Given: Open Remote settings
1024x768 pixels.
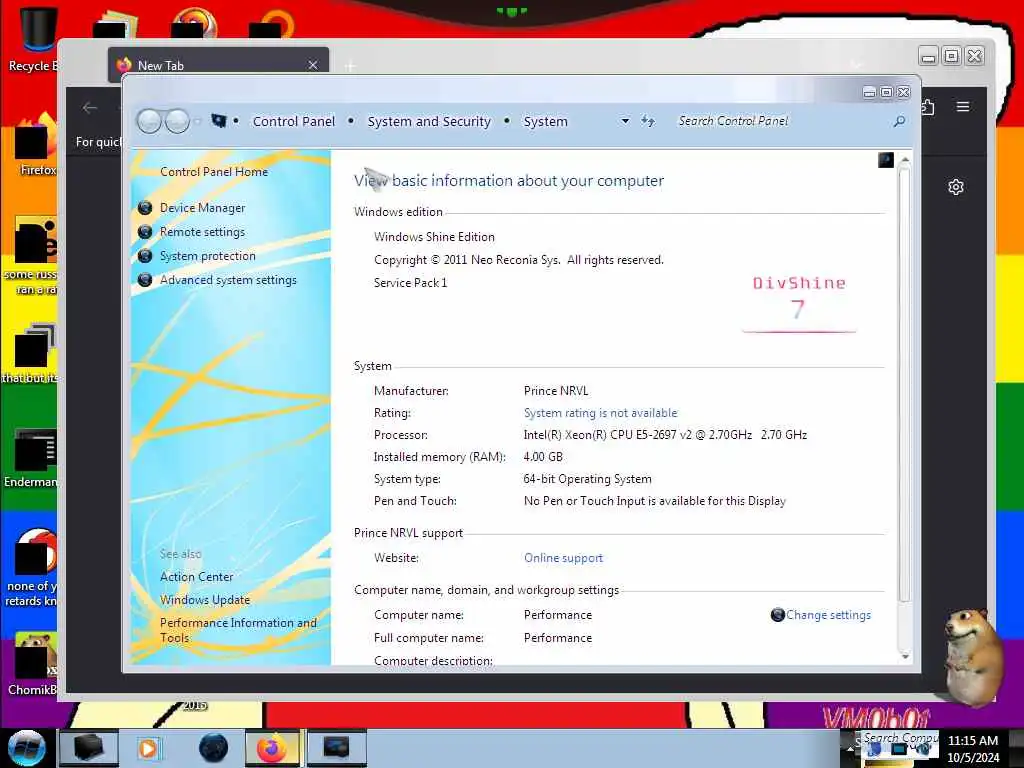Looking at the screenshot, I should [x=202, y=232].
